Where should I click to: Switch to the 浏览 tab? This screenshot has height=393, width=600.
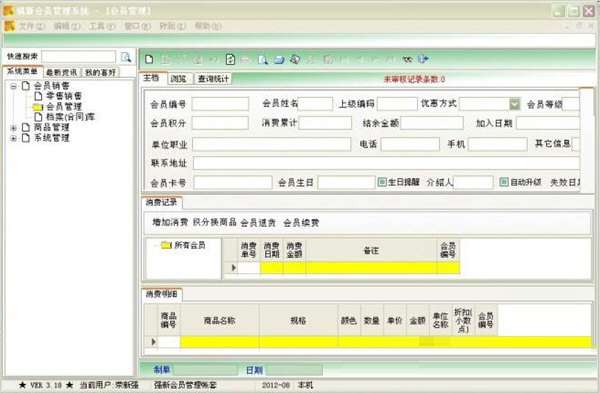tap(178, 79)
